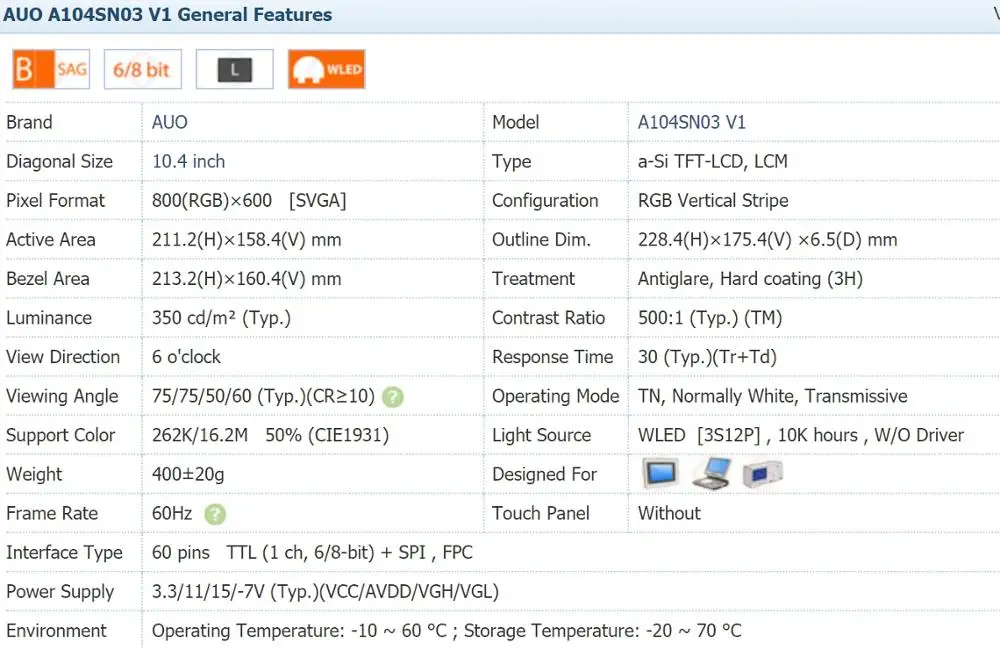This screenshot has width=1000, height=649.
Task: Open the A104SN03 V1 model link
Action: pyautogui.click(x=691, y=122)
